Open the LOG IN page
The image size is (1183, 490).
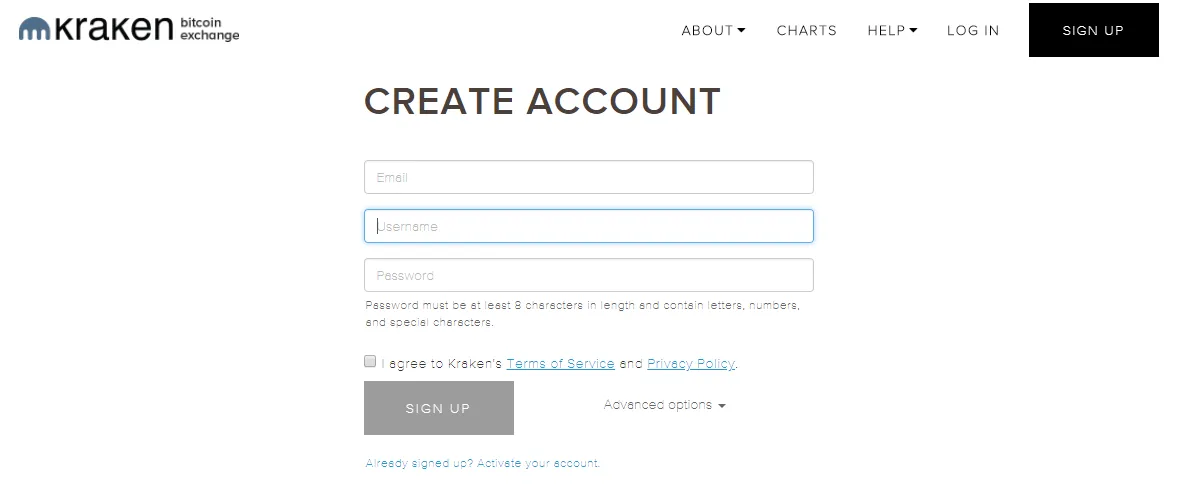(973, 30)
